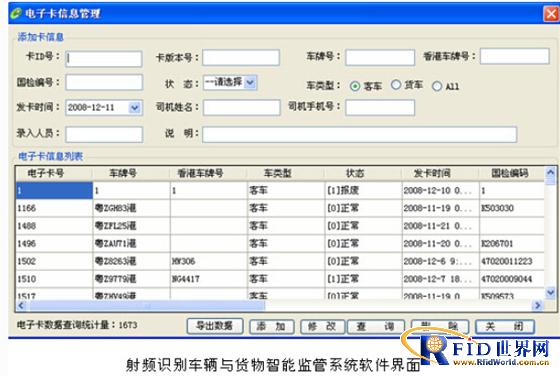
Task: Click the 删除 delete button
Action: coord(440,326)
